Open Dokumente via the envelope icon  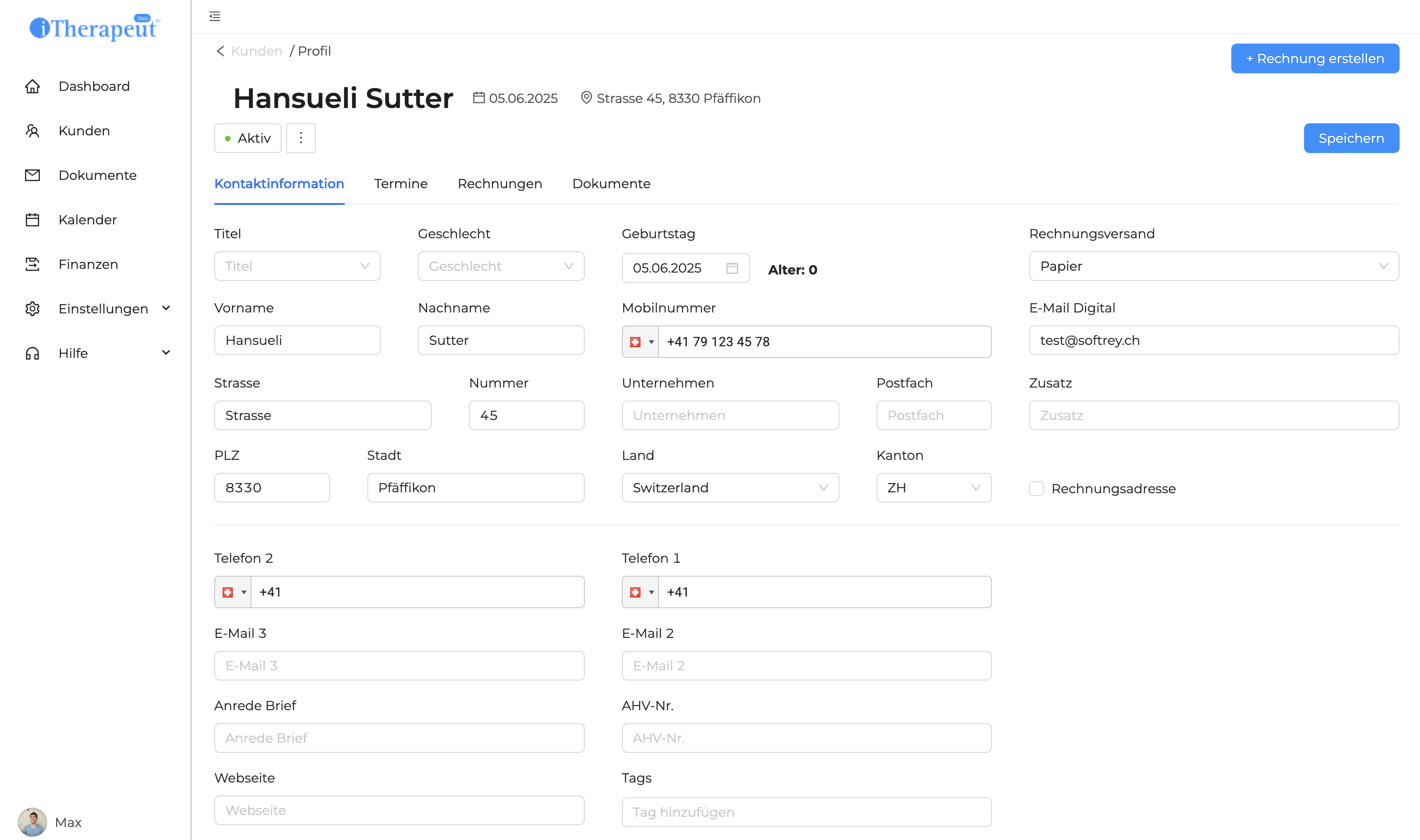32,175
